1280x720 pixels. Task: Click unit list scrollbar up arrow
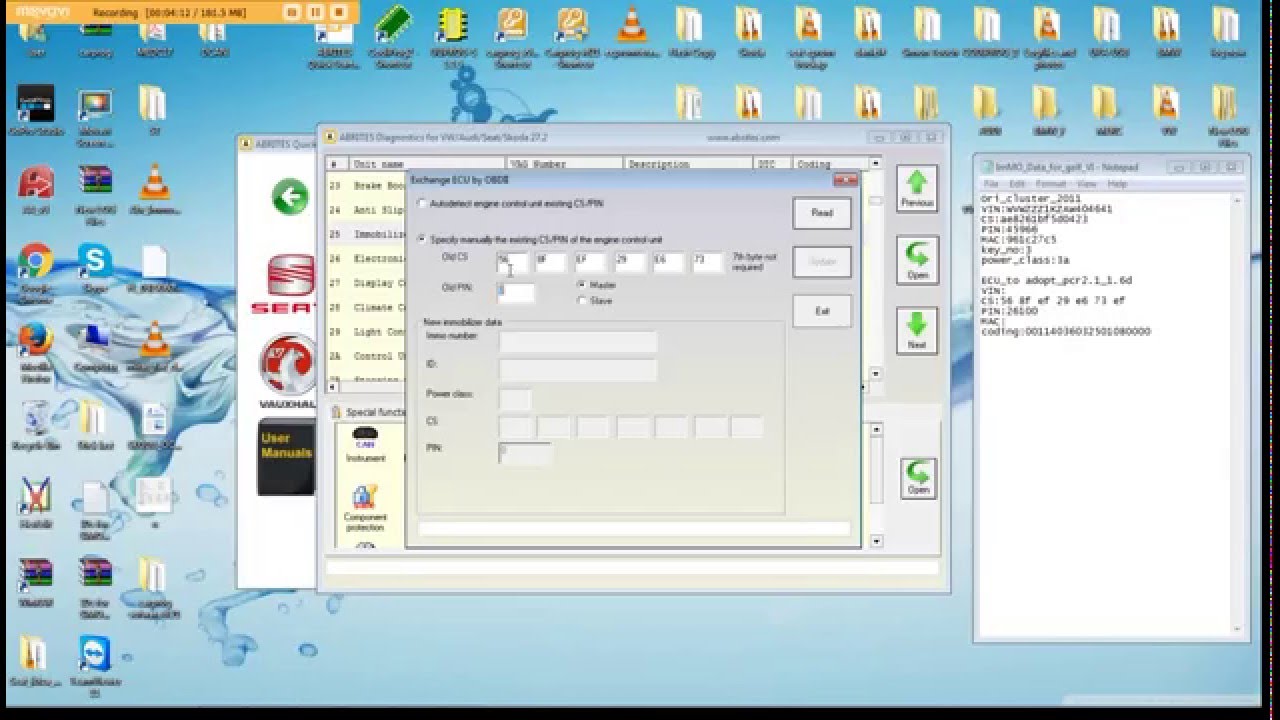pyautogui.click(x=876, y=163)
